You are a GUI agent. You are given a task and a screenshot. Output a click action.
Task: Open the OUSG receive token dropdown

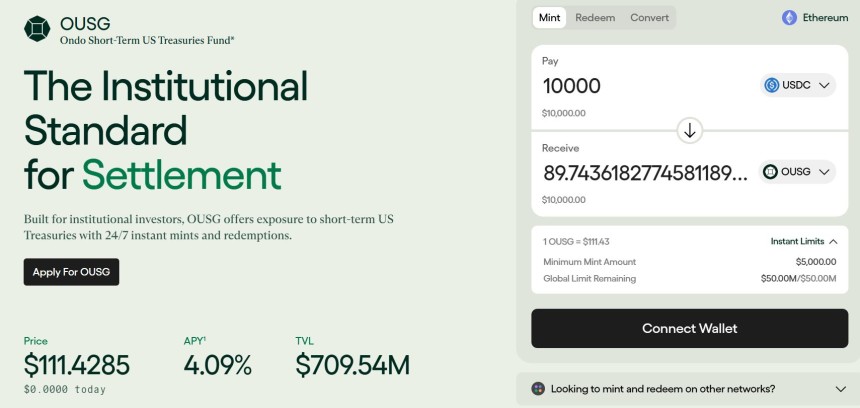[x=797, y=172]
